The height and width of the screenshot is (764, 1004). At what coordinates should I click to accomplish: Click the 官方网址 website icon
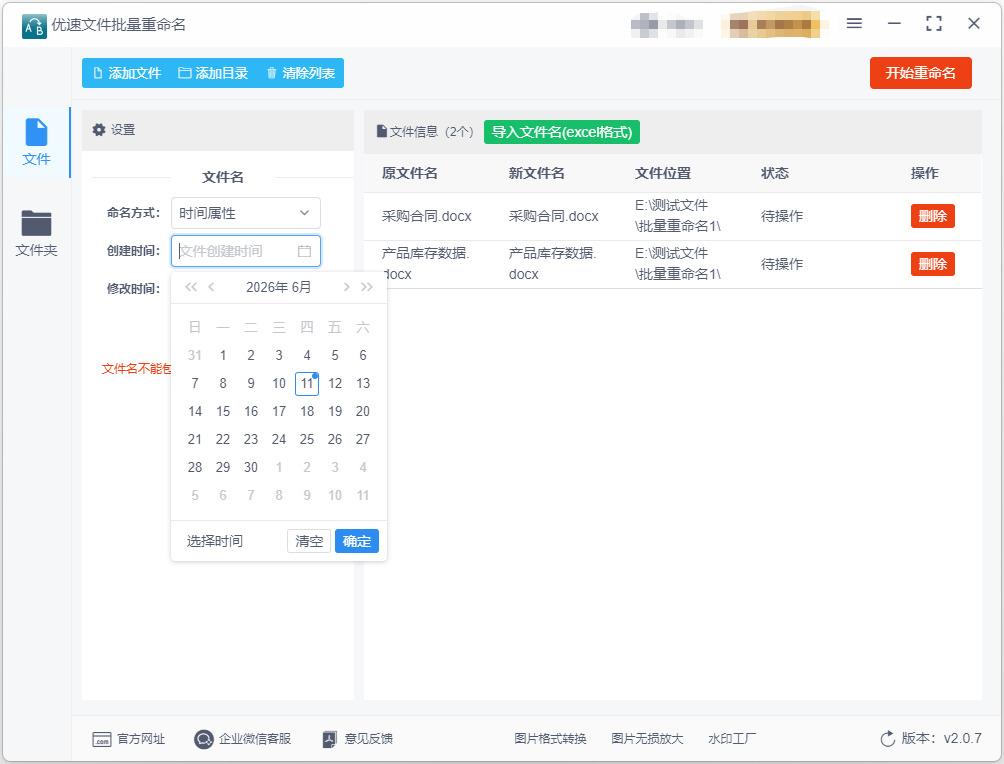(102, 740)
